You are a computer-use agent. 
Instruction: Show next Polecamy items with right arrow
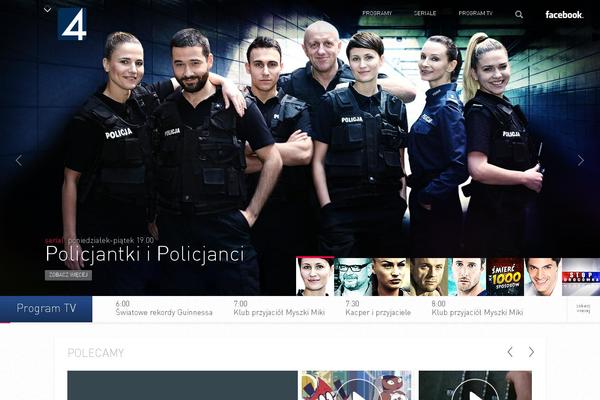pos(531,352)
